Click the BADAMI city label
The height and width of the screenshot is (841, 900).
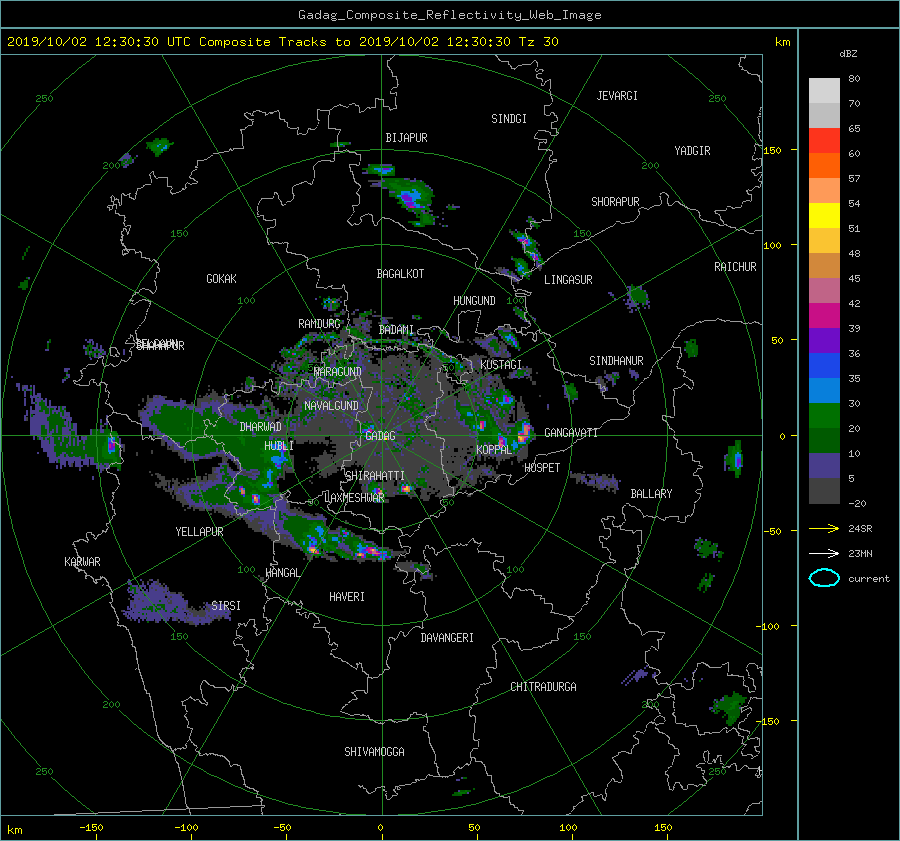pos(396,330)
